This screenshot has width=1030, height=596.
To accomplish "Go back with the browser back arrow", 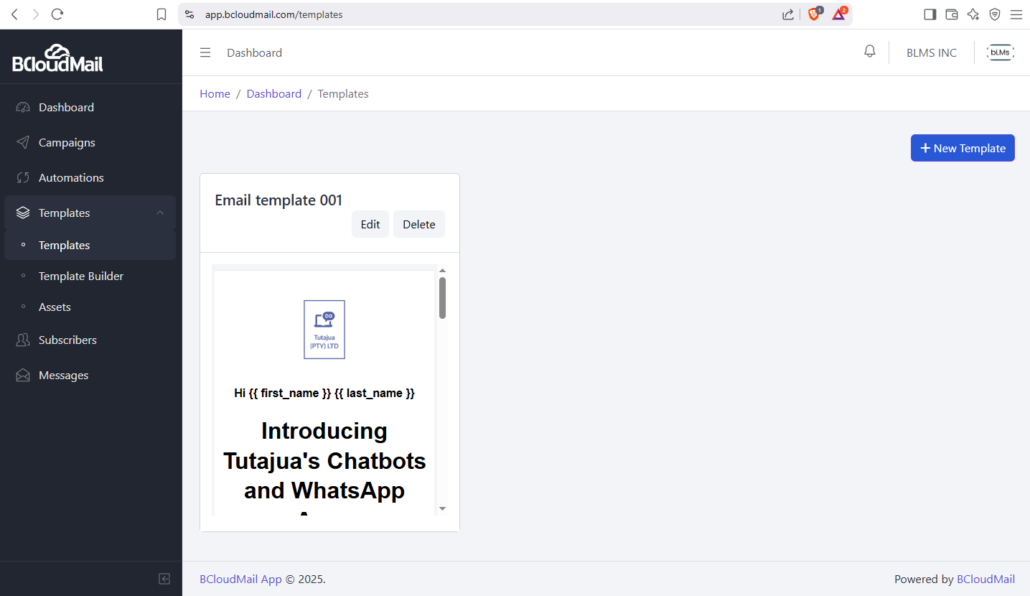I will [x=14, y=14].
